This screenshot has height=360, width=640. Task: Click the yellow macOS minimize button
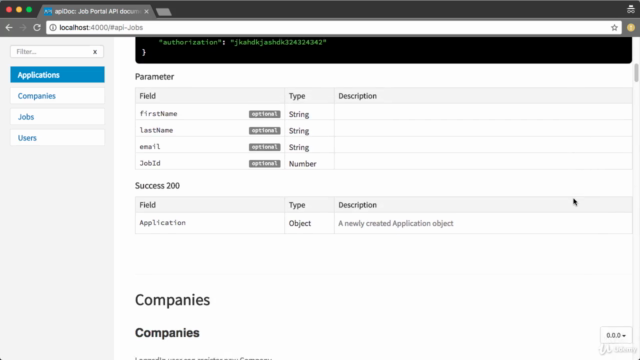[x=19, y=9]
